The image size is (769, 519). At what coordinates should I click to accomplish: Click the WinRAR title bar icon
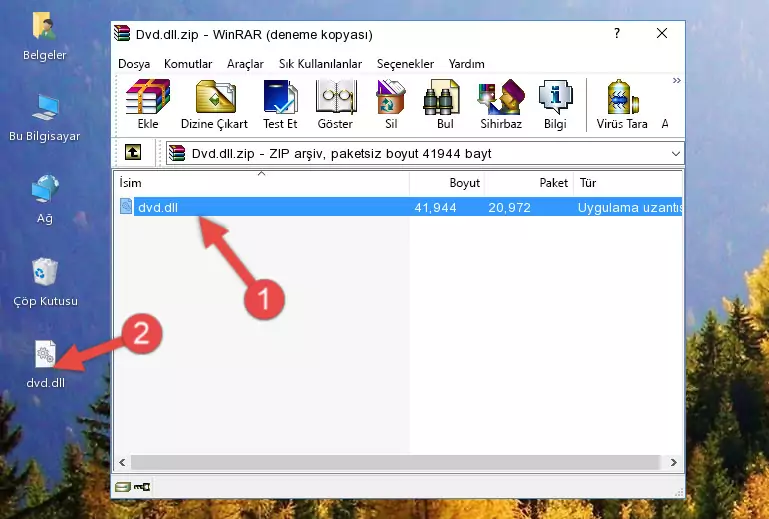tap(123, 33)
